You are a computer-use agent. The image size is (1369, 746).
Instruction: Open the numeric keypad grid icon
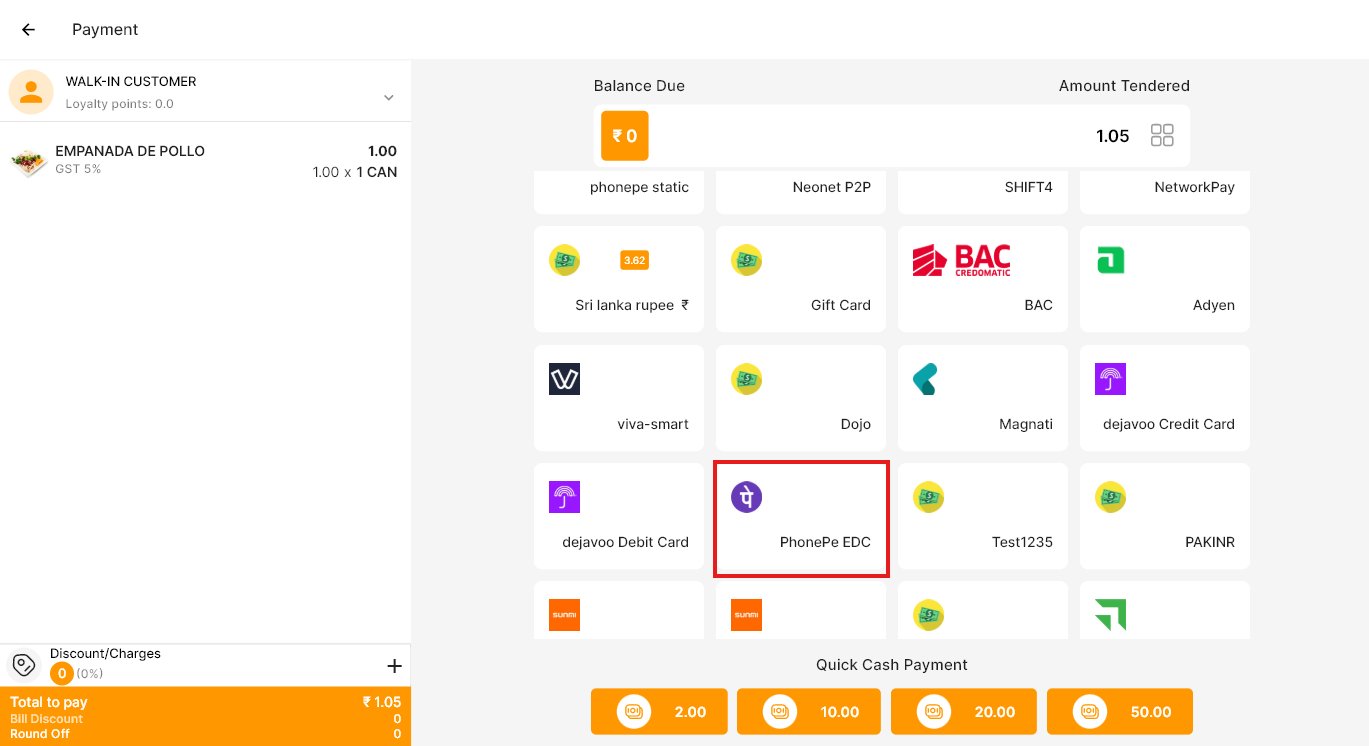[1162, 136]
